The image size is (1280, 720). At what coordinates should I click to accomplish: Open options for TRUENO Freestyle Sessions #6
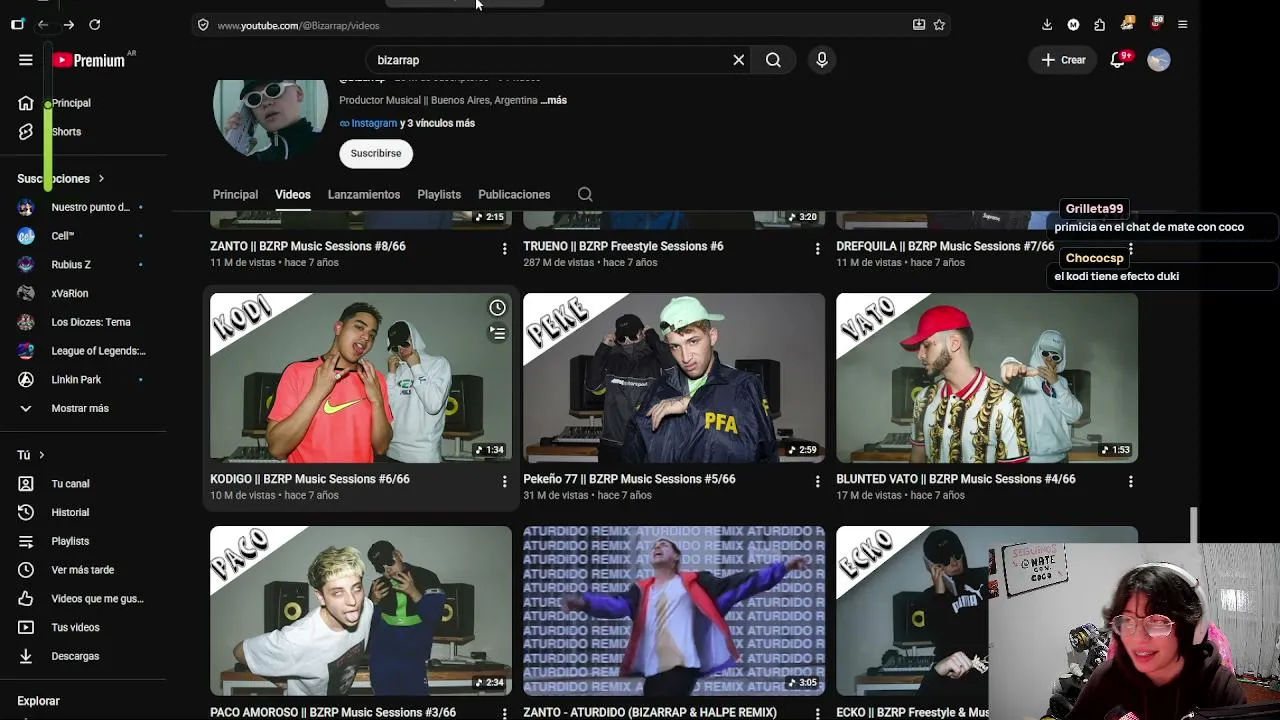pos(817,249)
